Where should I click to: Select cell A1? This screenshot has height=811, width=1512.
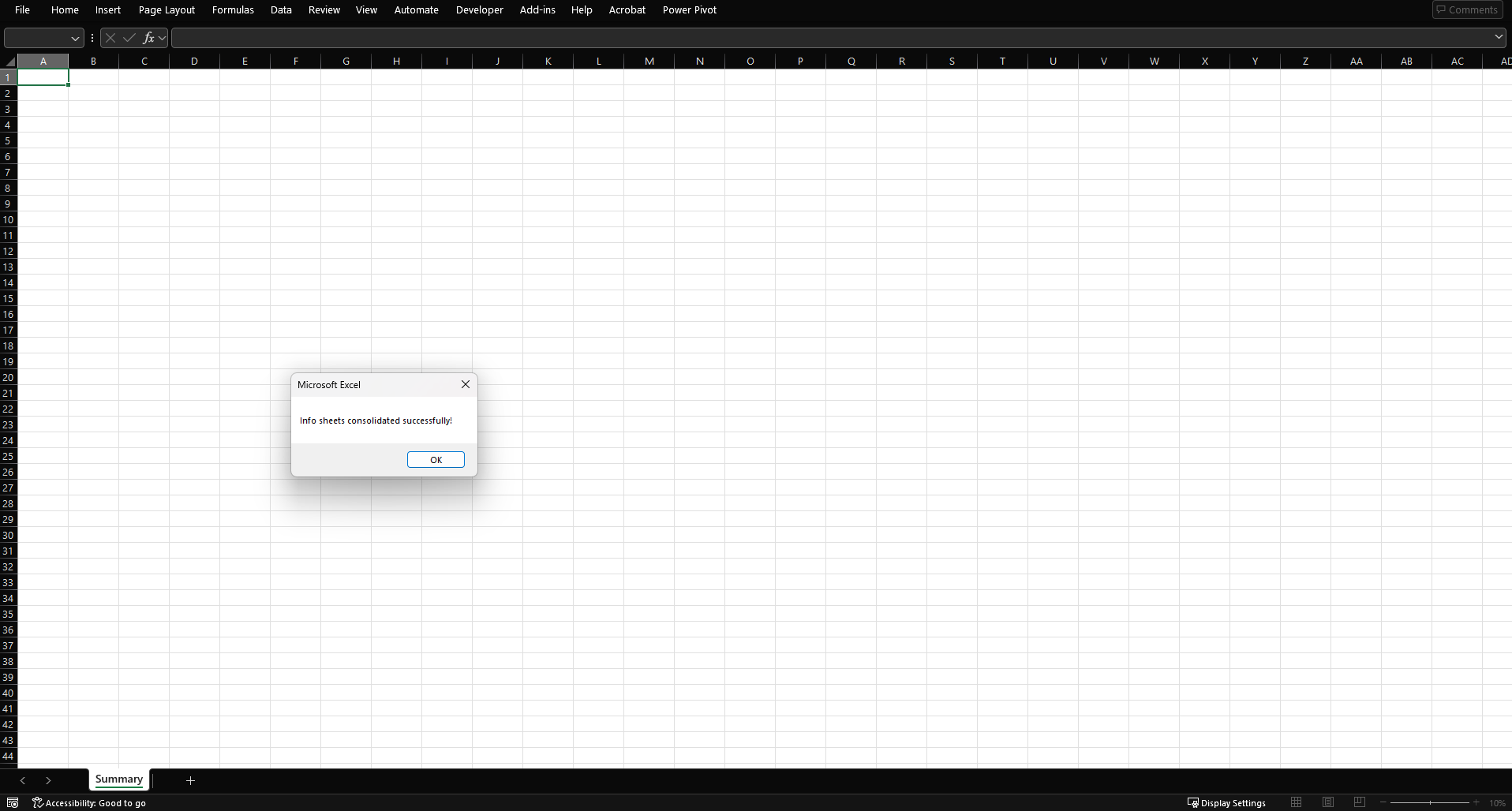click(43, 77)
